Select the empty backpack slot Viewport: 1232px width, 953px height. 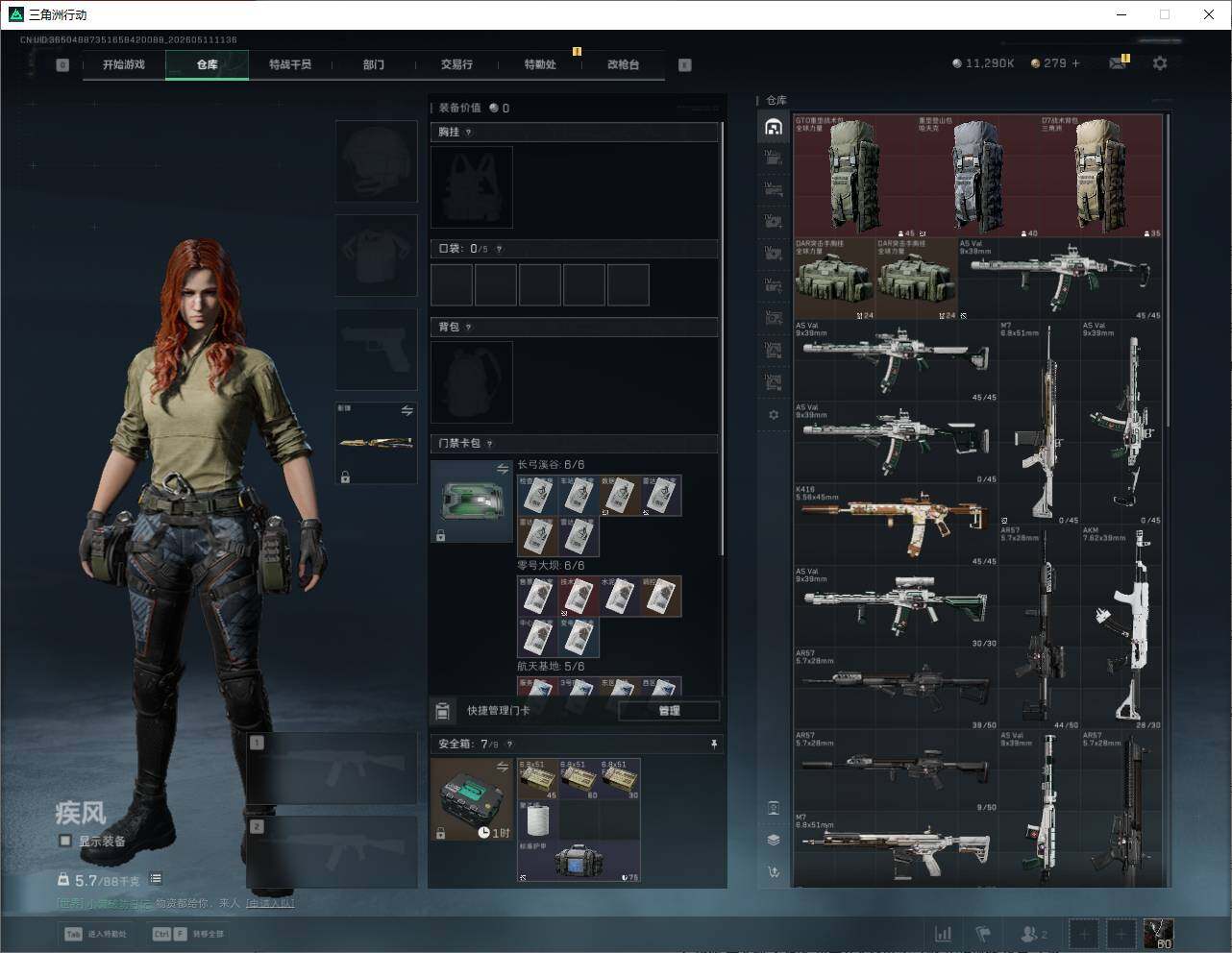pyautogui.click(x=472, y=382)
